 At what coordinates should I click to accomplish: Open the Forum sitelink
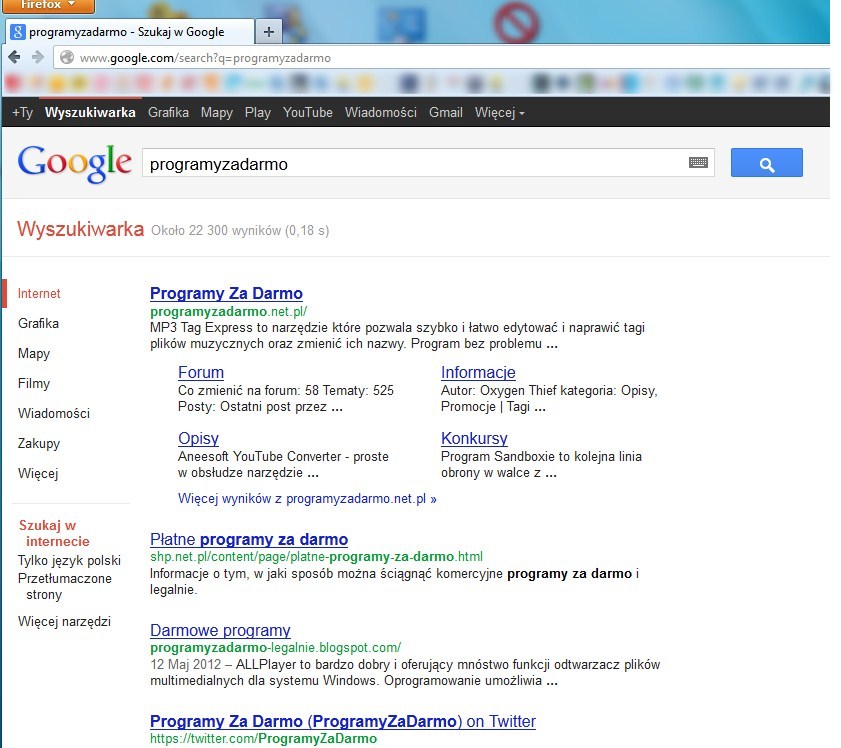(201, 372)
